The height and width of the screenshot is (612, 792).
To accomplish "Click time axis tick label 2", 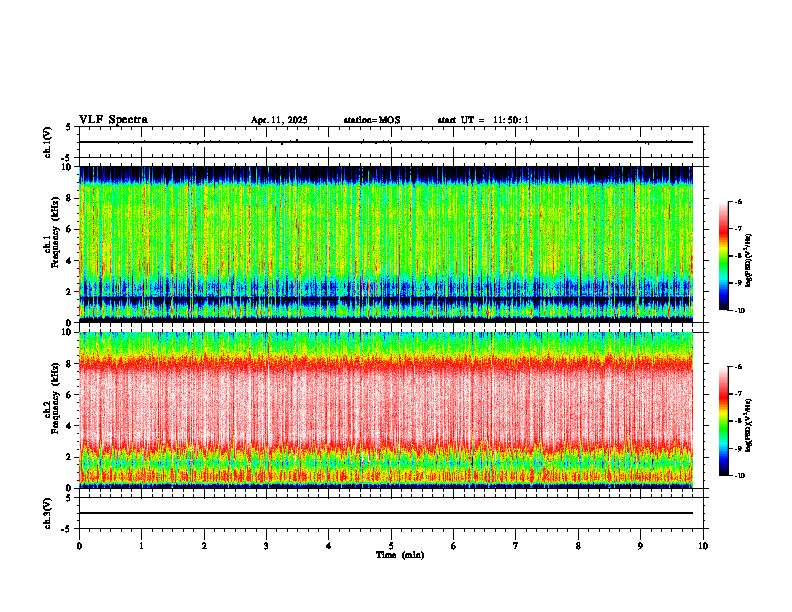I will pos(204,546).
